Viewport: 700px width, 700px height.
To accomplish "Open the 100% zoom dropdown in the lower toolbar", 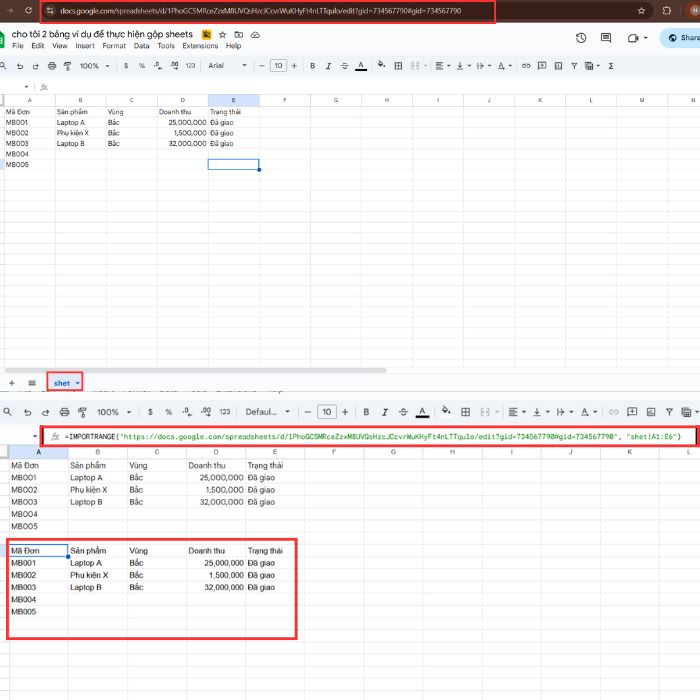I will click(114, 412).
